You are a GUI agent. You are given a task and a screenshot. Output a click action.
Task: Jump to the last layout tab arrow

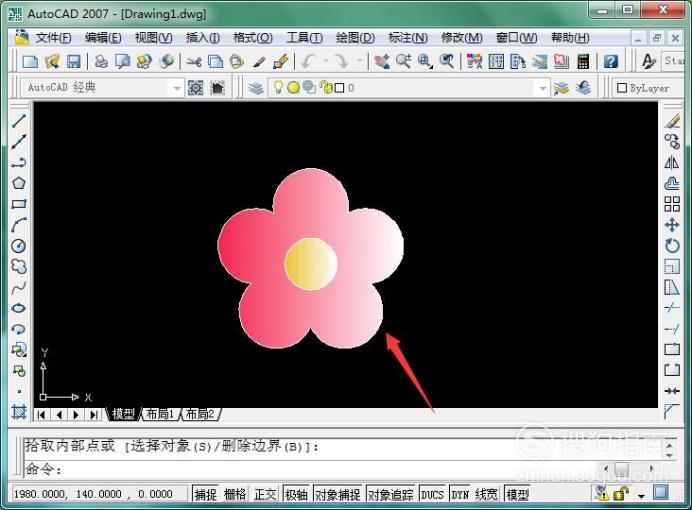pyautogui.click(x=94, y=415)
